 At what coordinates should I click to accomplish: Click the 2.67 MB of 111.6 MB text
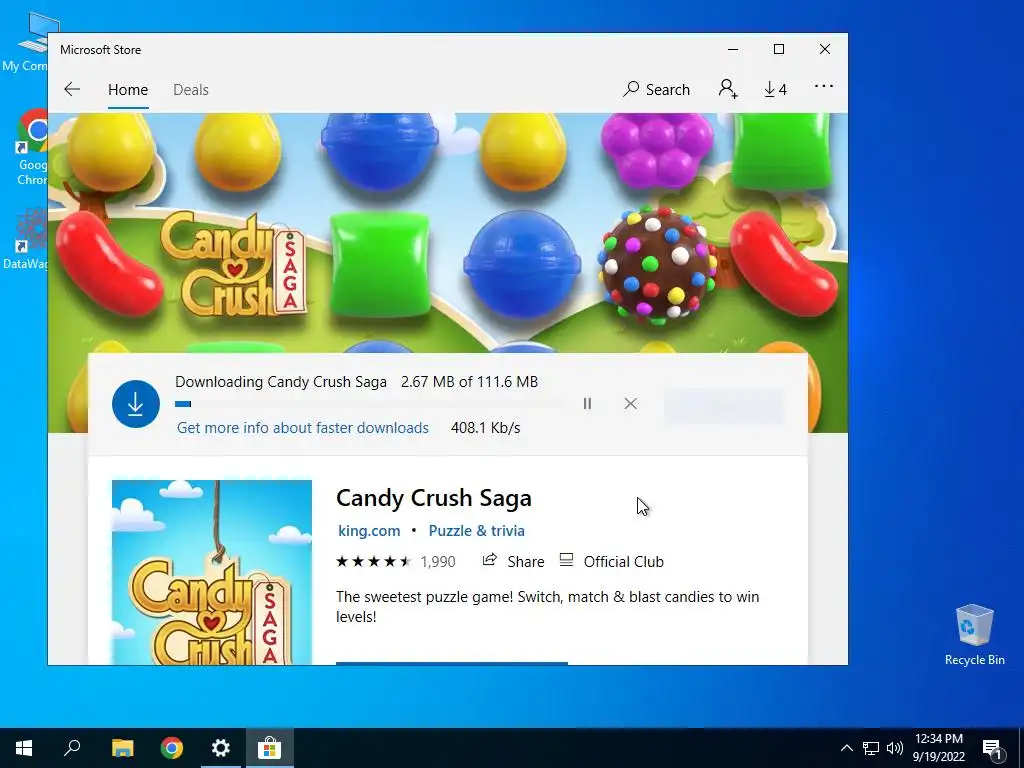pyautogui.click(x=470, y=382)
